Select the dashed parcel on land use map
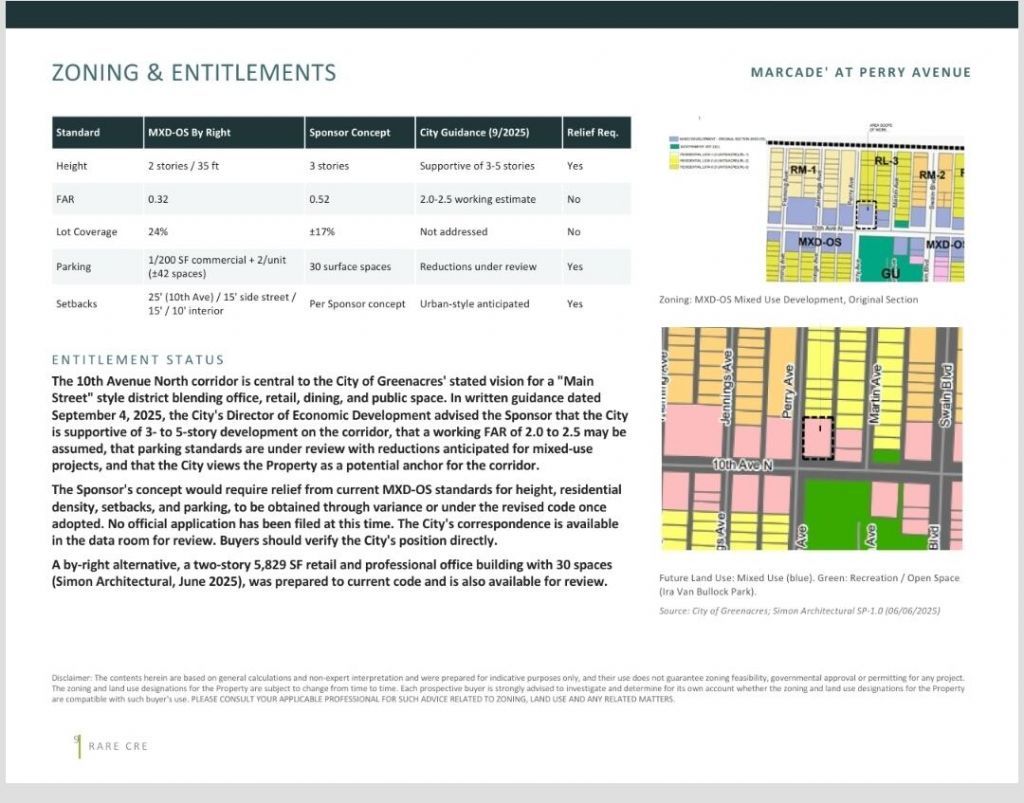 point(818,438)
